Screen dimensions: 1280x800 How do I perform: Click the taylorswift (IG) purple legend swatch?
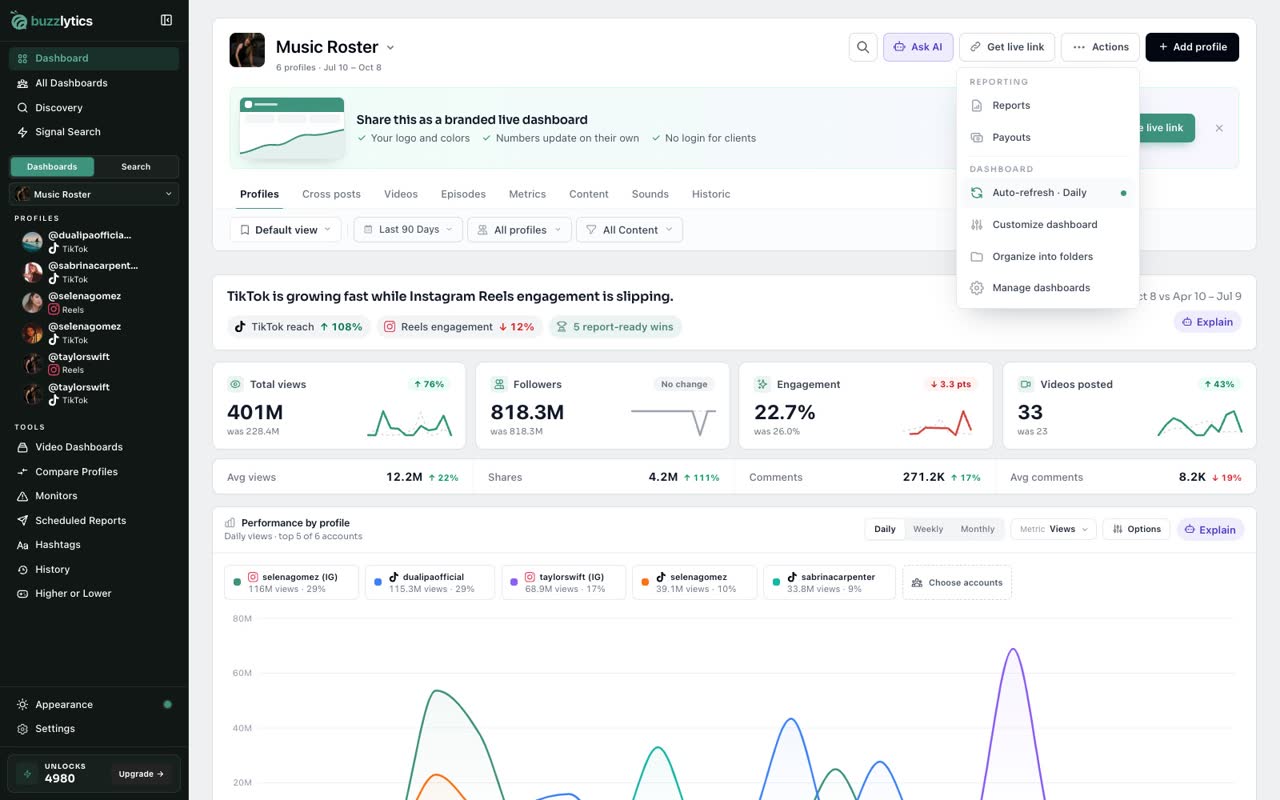point(514,581)
